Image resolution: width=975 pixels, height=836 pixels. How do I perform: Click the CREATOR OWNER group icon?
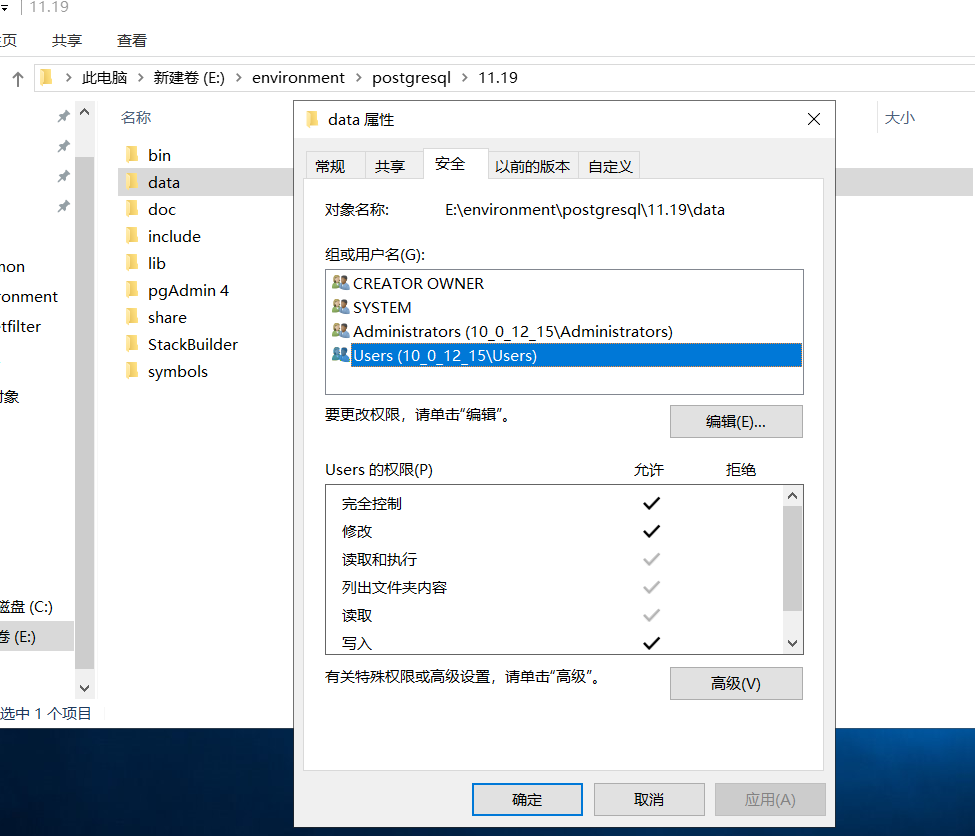(340, 283)
